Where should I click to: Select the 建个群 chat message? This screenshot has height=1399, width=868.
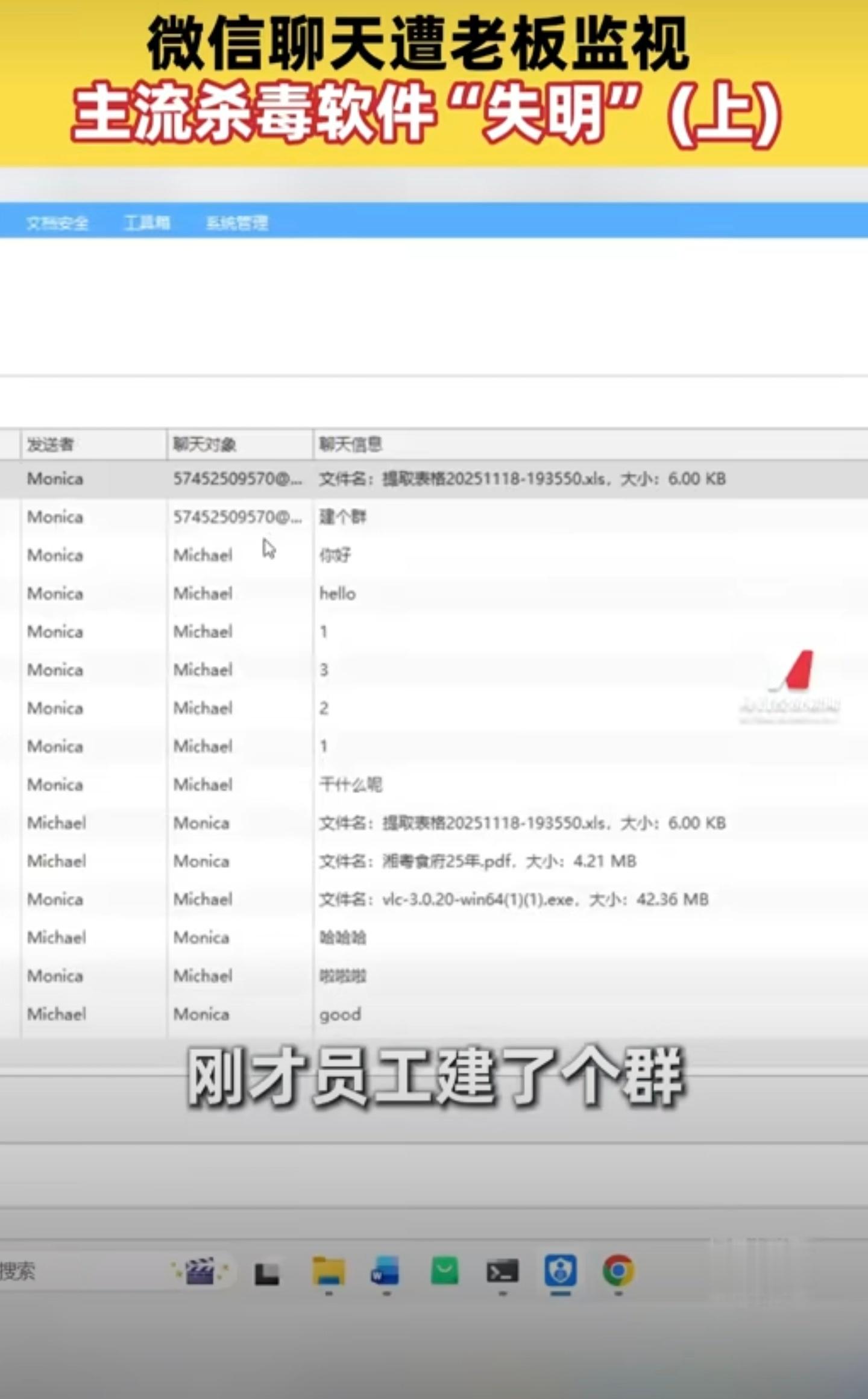coord(342,517)
